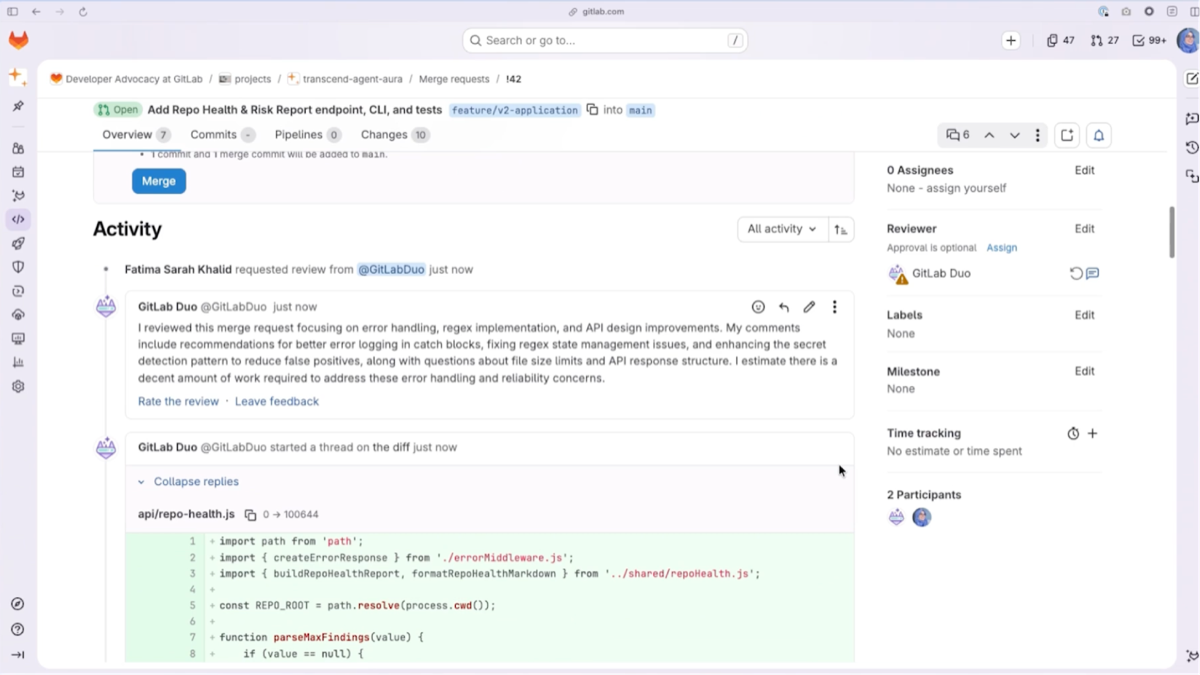Collapse replies in the diff thread
Screen dimensions: 1200x675
[188, 482]
